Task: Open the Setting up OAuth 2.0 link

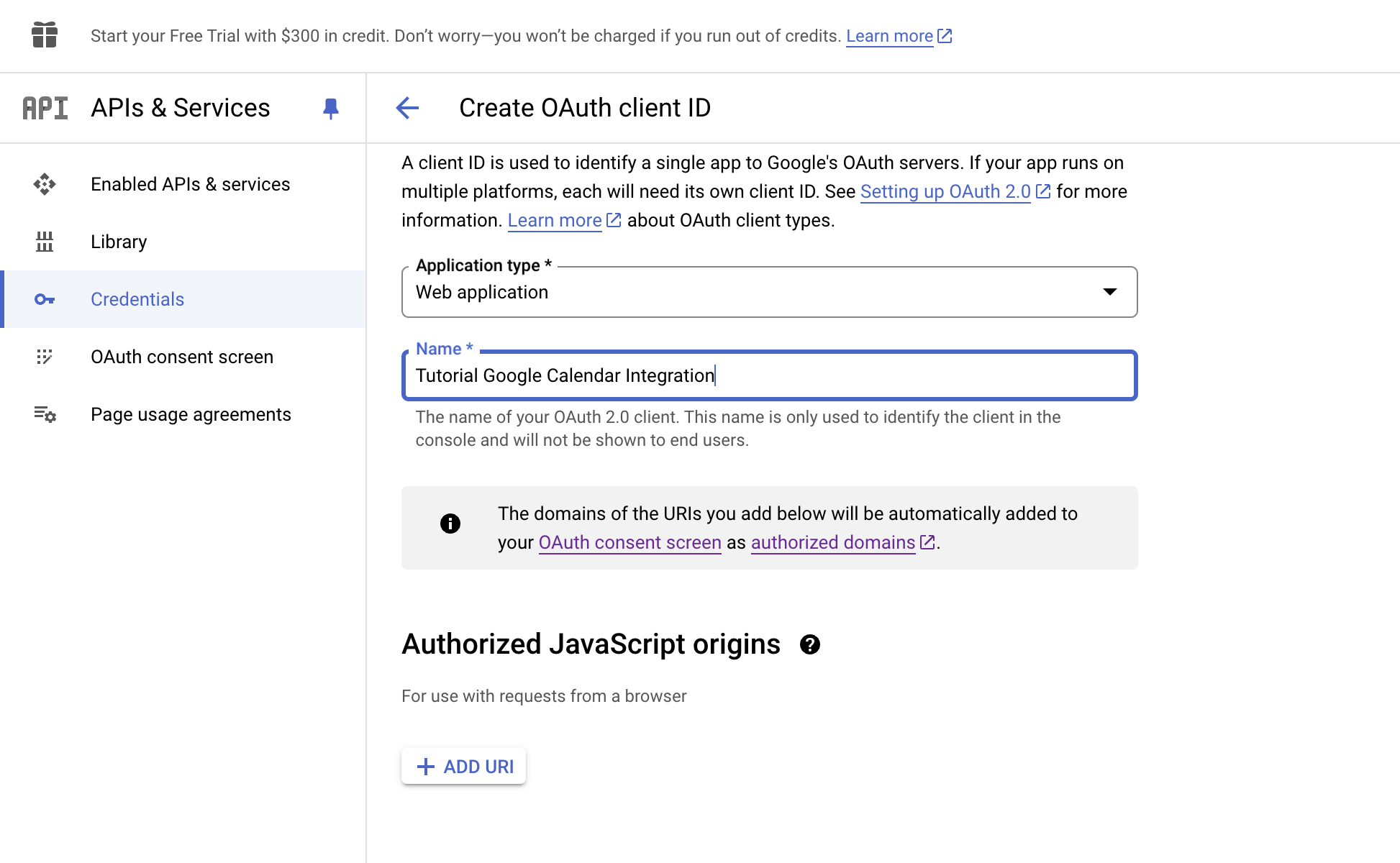Action: 945,192
